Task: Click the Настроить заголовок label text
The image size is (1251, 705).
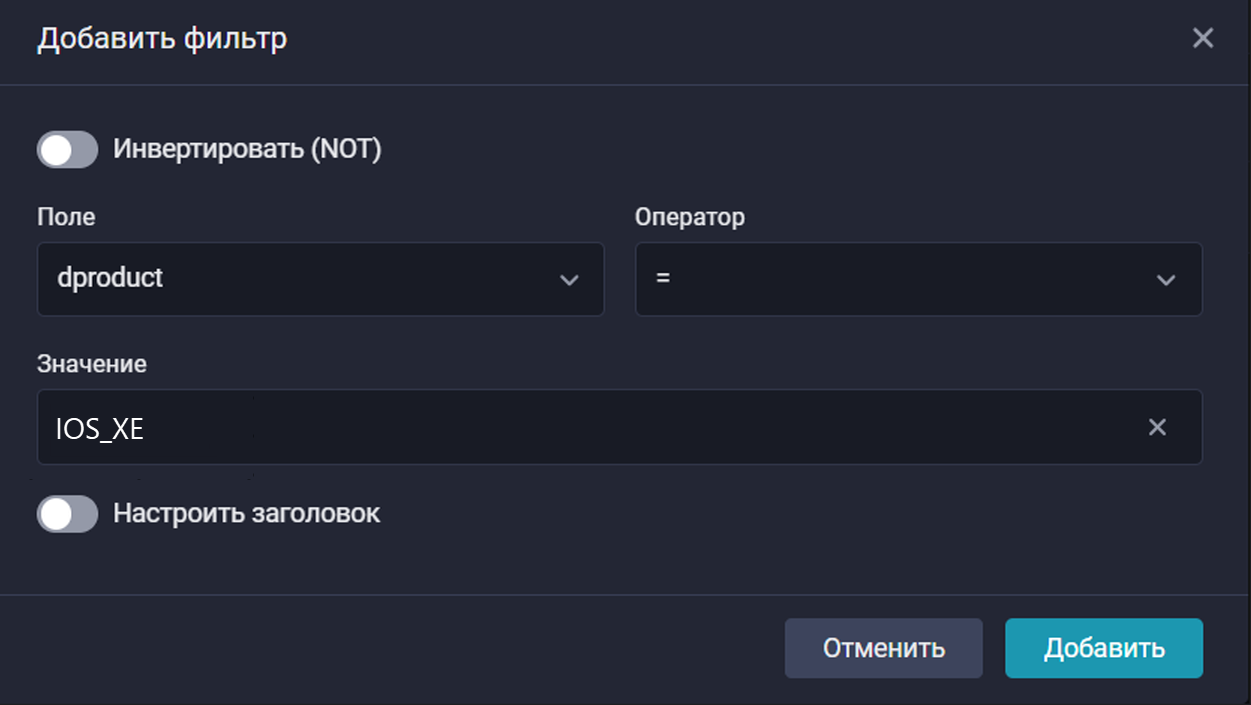Action: pos(246,514)
